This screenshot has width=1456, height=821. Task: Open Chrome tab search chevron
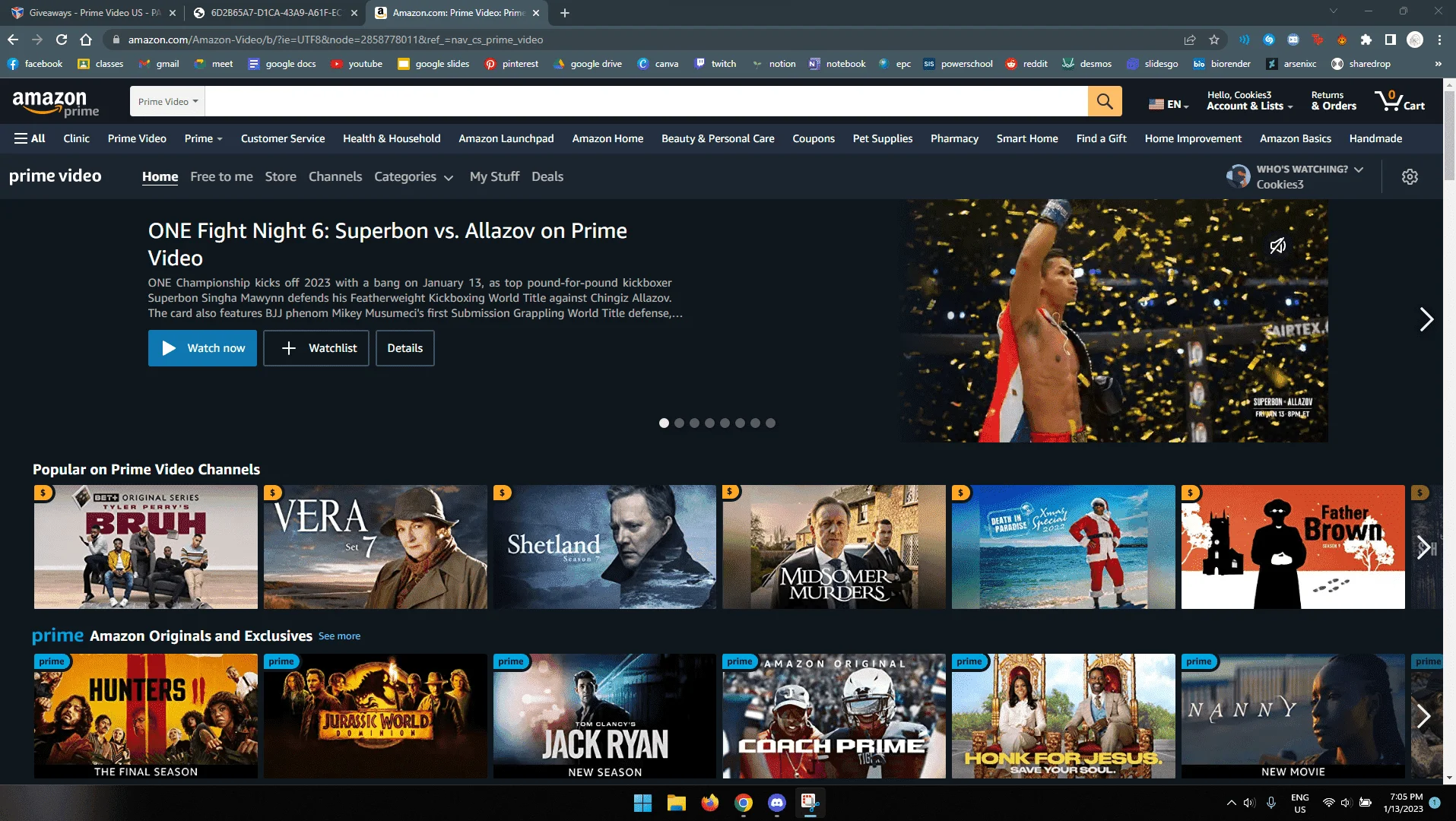[x=1333, y=11]
